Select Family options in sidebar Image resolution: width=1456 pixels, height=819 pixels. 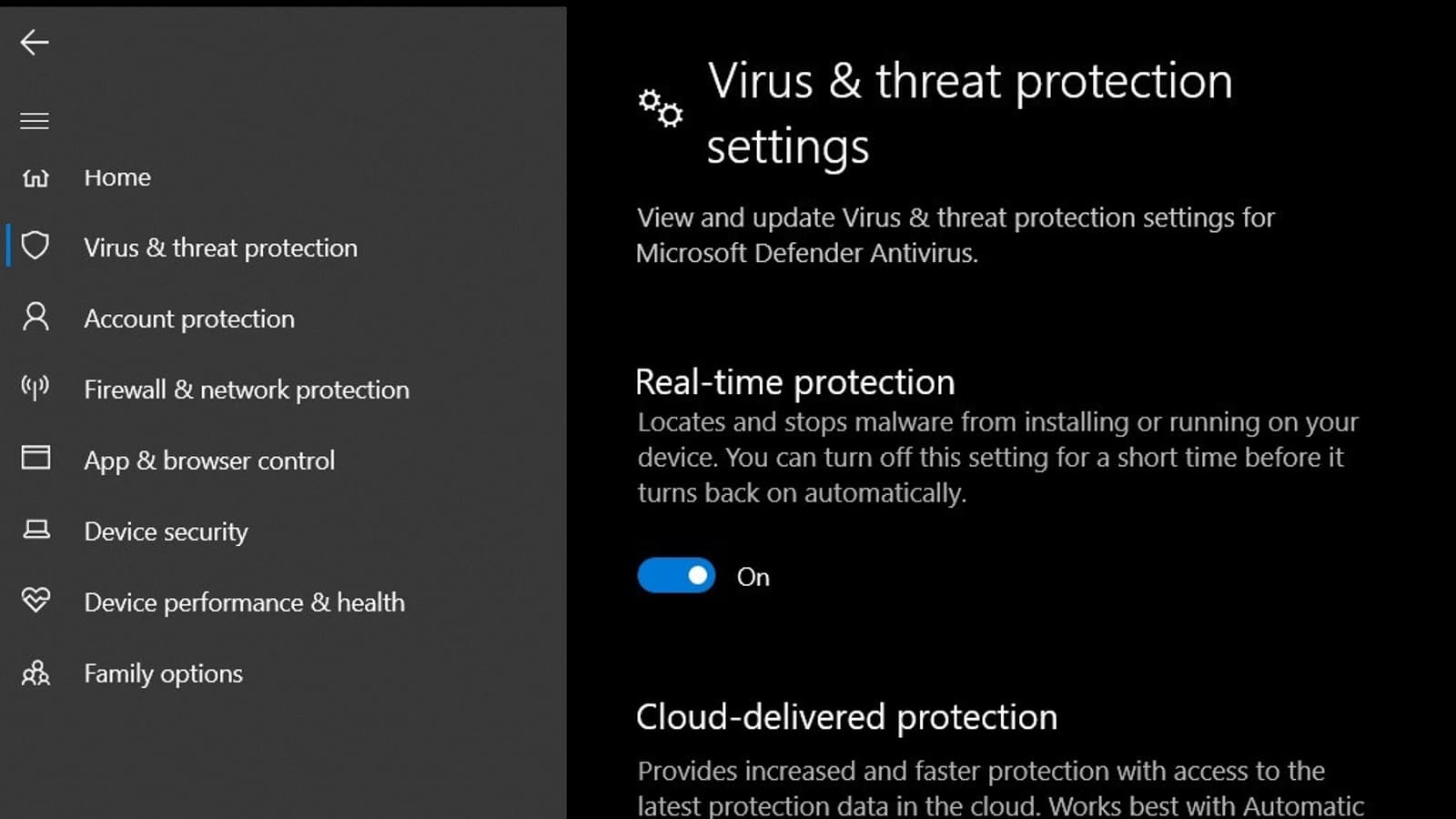click(163, 673)
